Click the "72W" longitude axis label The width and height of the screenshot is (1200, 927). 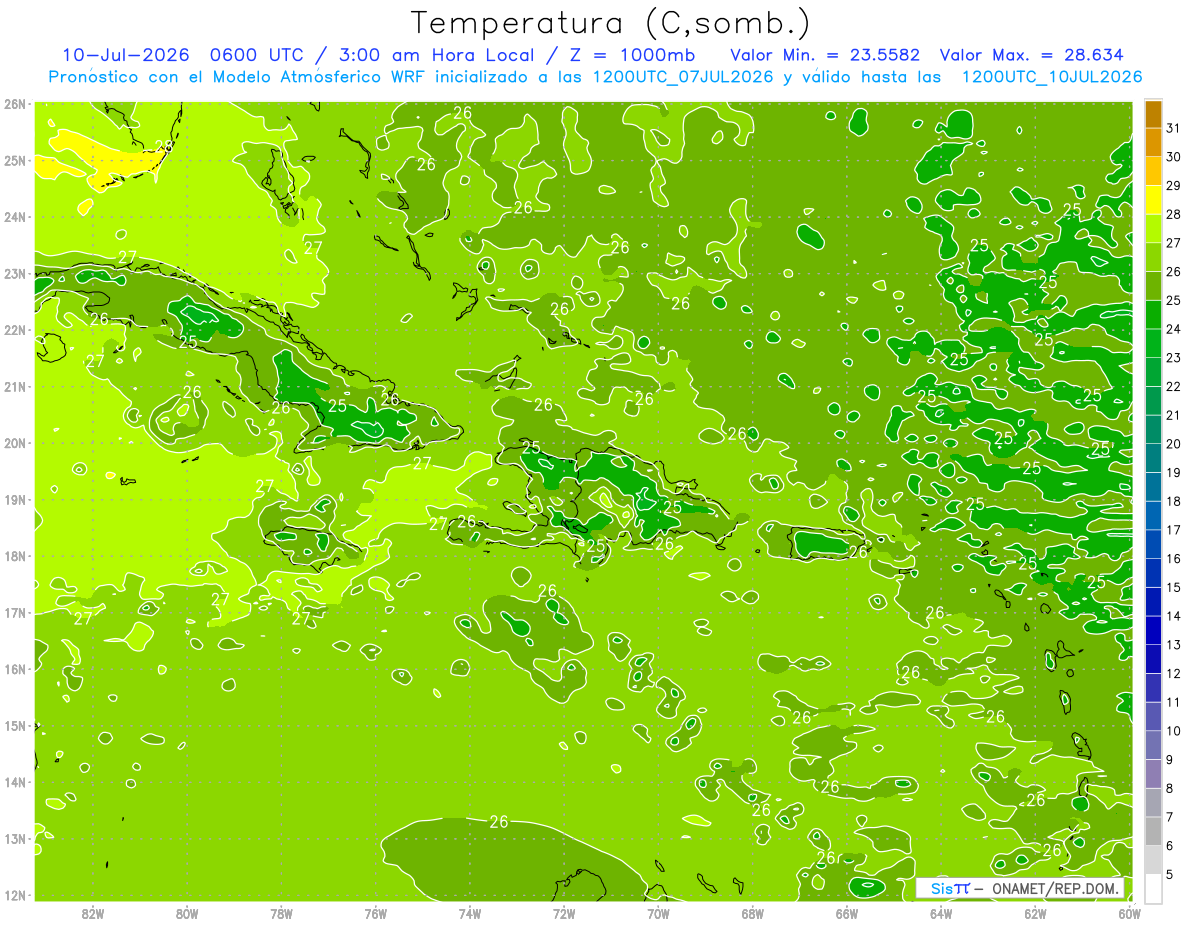coord(564,913)
